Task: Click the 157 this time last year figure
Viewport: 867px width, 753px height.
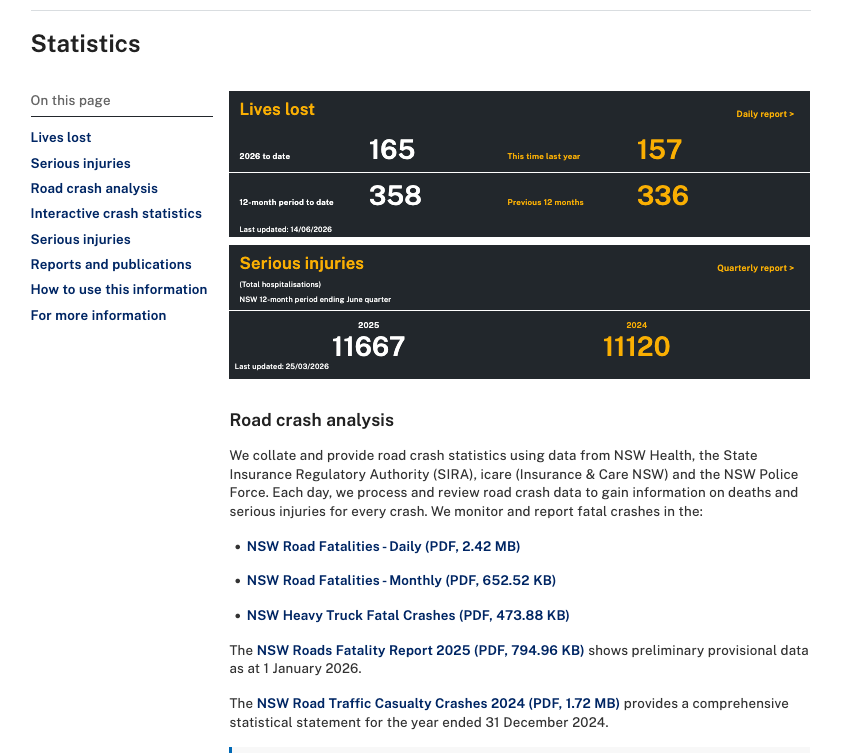Action: 659,149
